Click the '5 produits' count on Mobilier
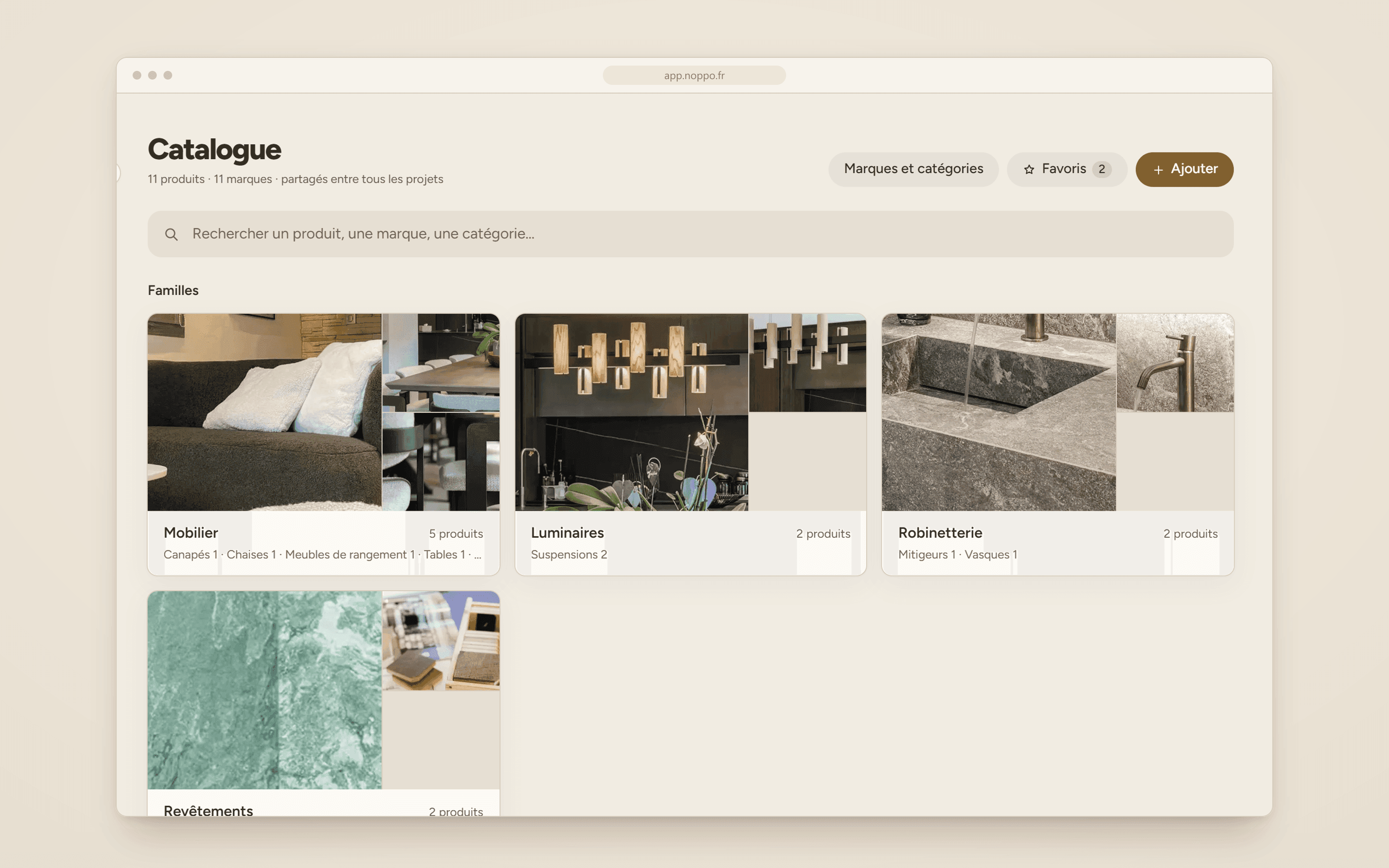 [x=456, y=533]
